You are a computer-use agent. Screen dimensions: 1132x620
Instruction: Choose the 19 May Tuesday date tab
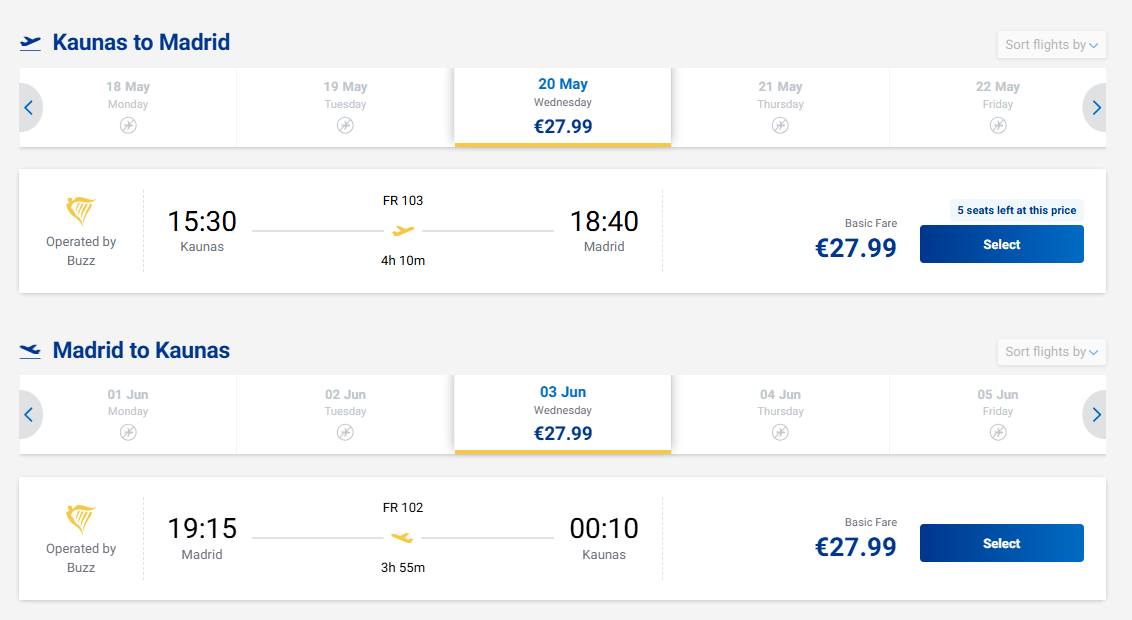coord(345,106)
